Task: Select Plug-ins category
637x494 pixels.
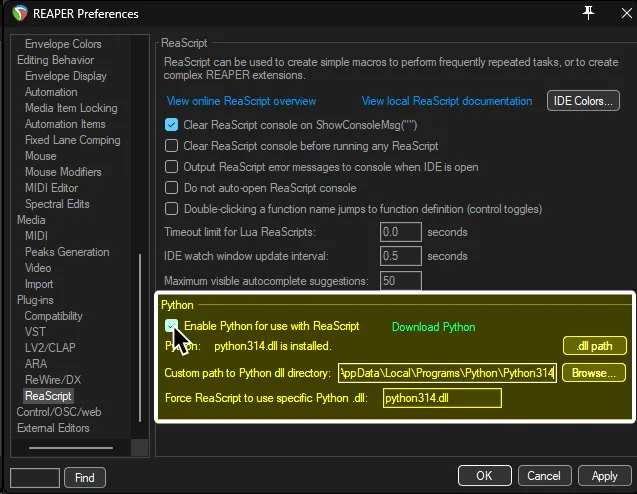Action: point(35,300)
